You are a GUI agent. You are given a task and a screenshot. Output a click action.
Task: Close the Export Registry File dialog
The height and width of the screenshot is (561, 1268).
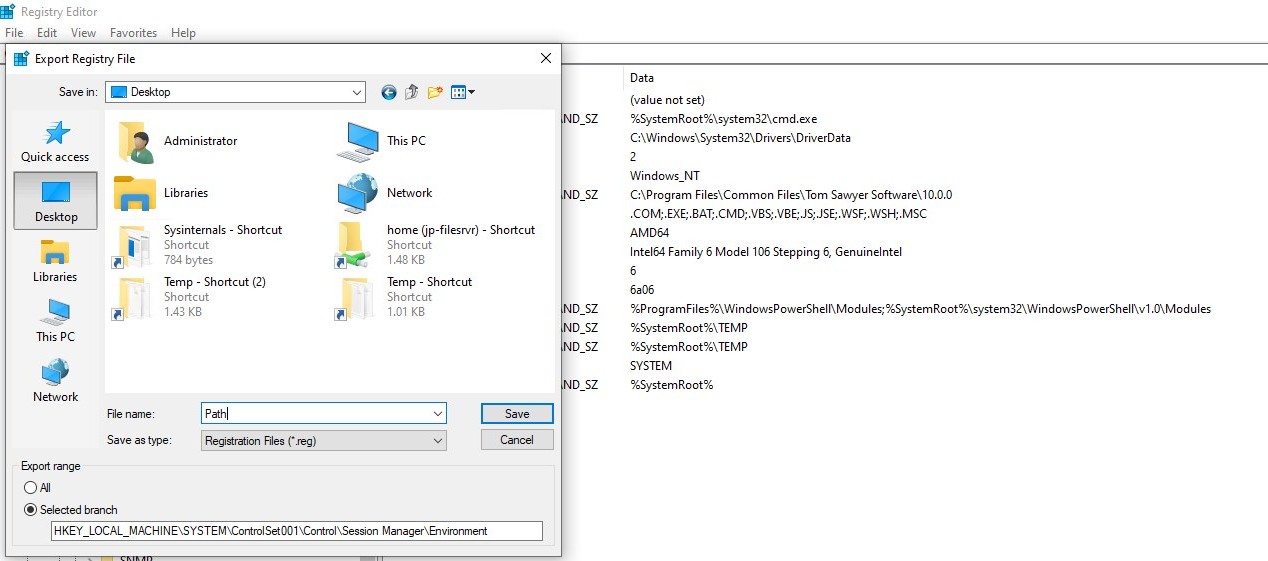tap(546, 59)
